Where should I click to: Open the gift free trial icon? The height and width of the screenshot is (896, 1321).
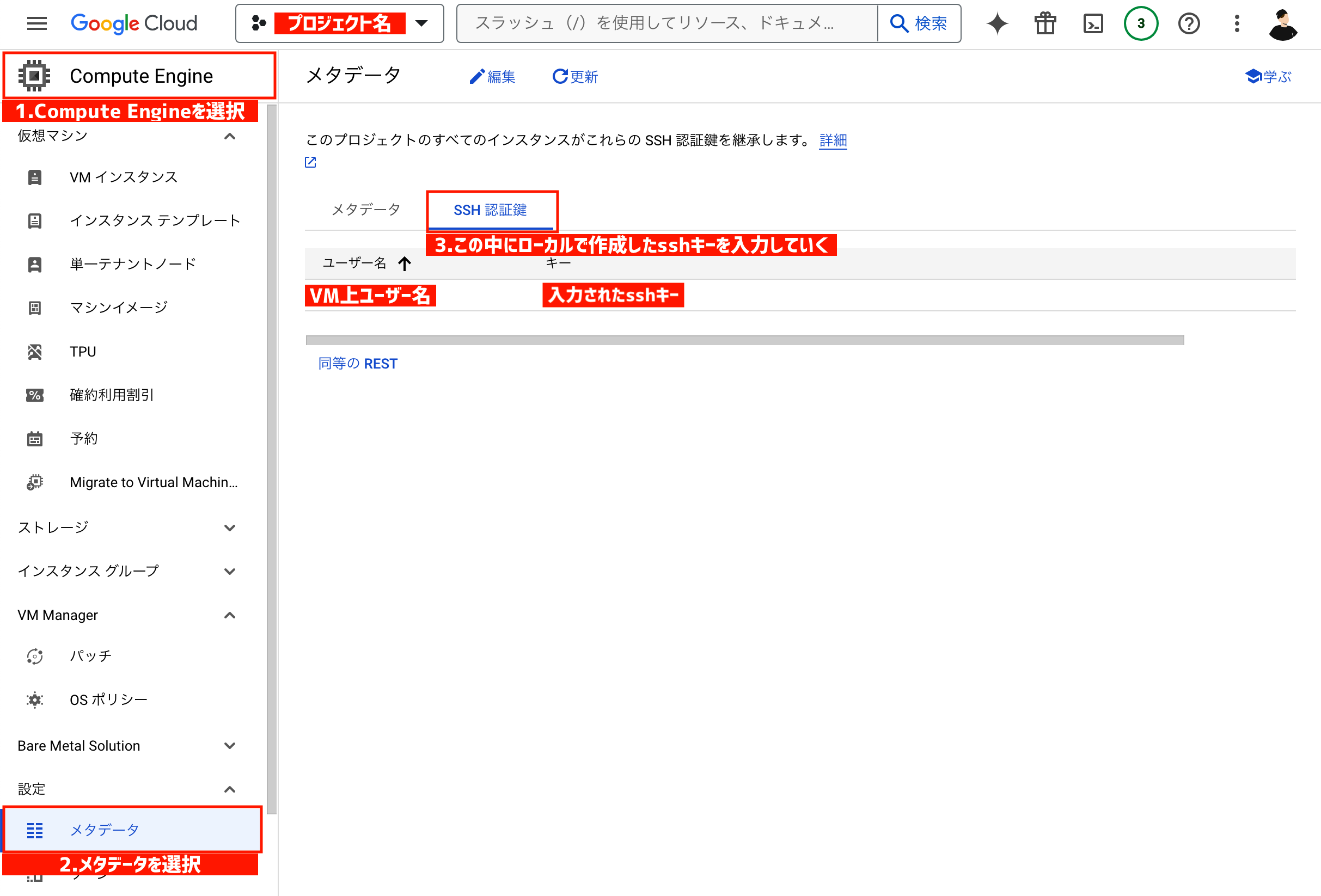click(x=1045, y=23)
